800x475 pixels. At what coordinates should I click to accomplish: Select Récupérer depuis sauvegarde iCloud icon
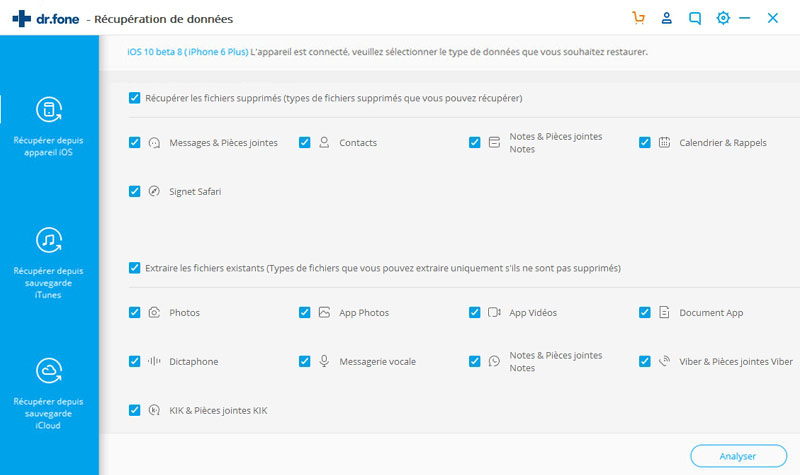click(x=48, y=371)
